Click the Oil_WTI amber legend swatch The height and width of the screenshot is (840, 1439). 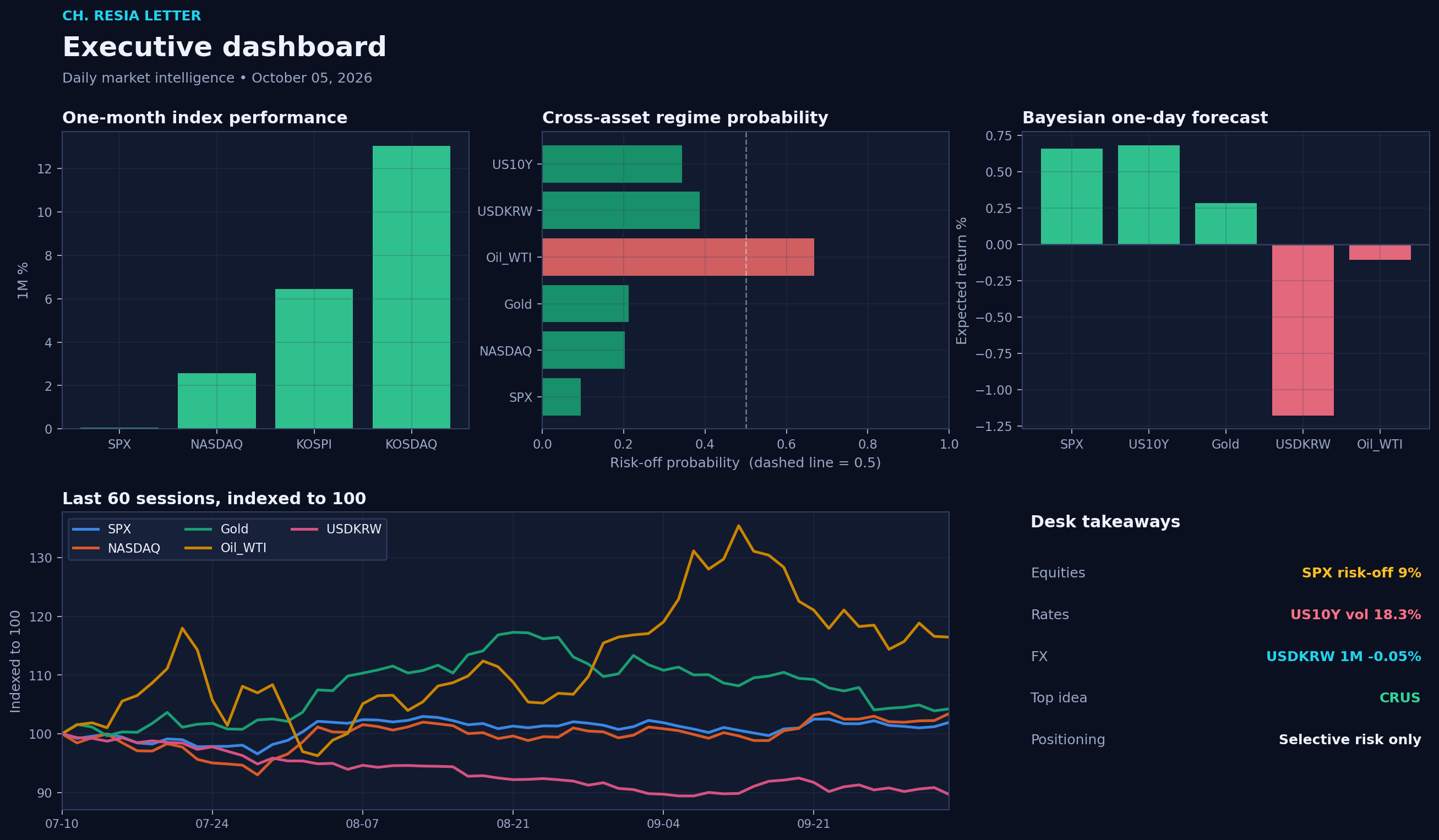pyautogui.click(x=198, y=548)
